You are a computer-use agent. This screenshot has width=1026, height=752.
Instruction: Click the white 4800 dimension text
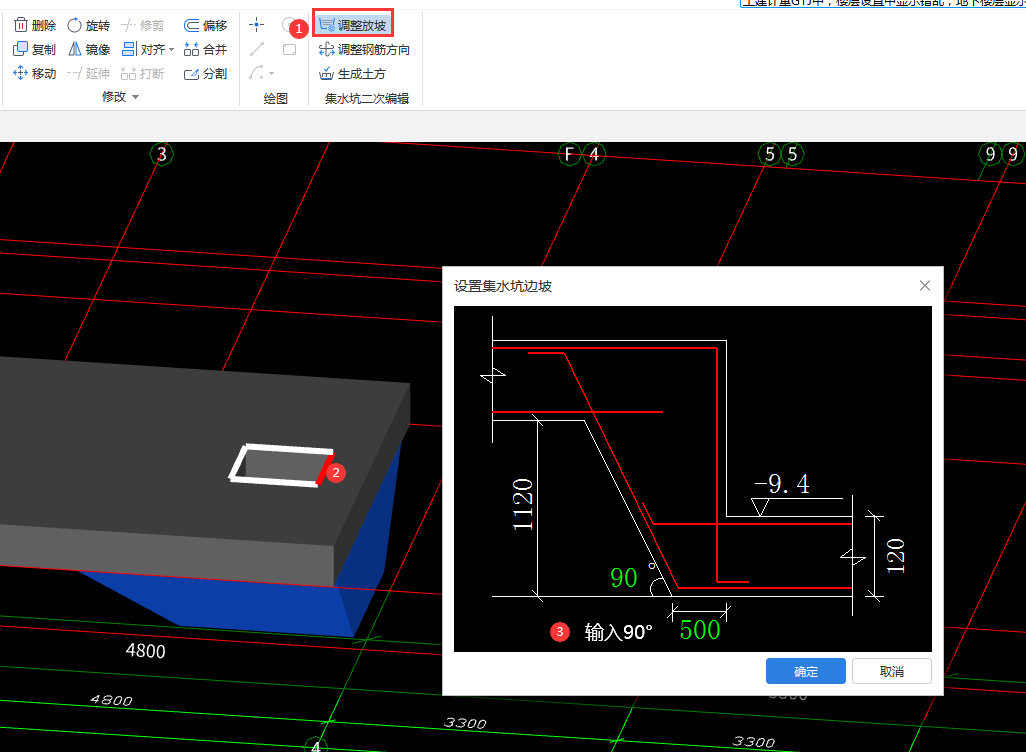145,651
